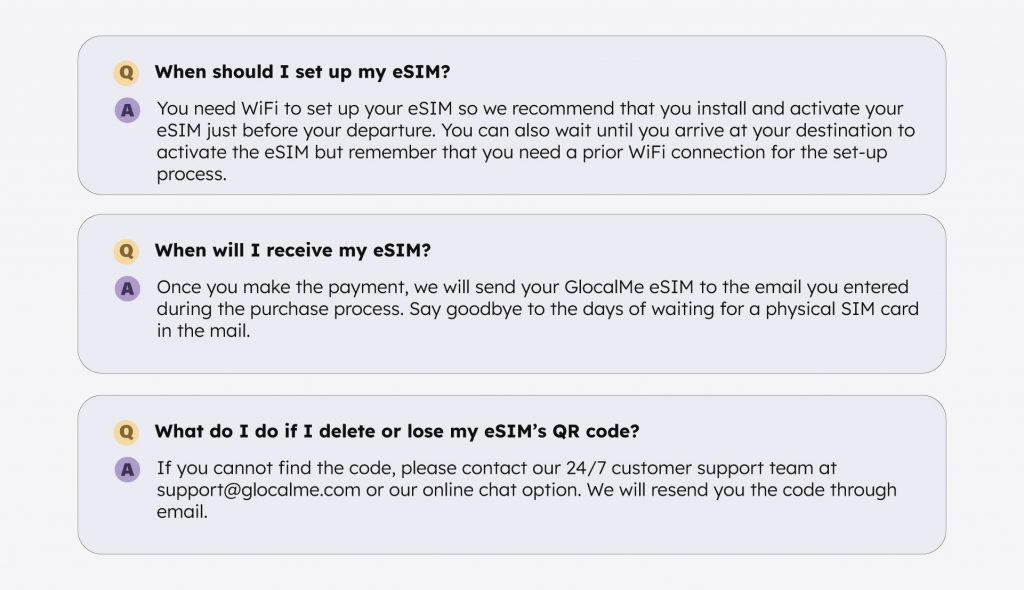Click the A icon beside "If you cannot find the code"
Image resolution: width=1024 pixels, height=590 pixels.
coord(127,469)
